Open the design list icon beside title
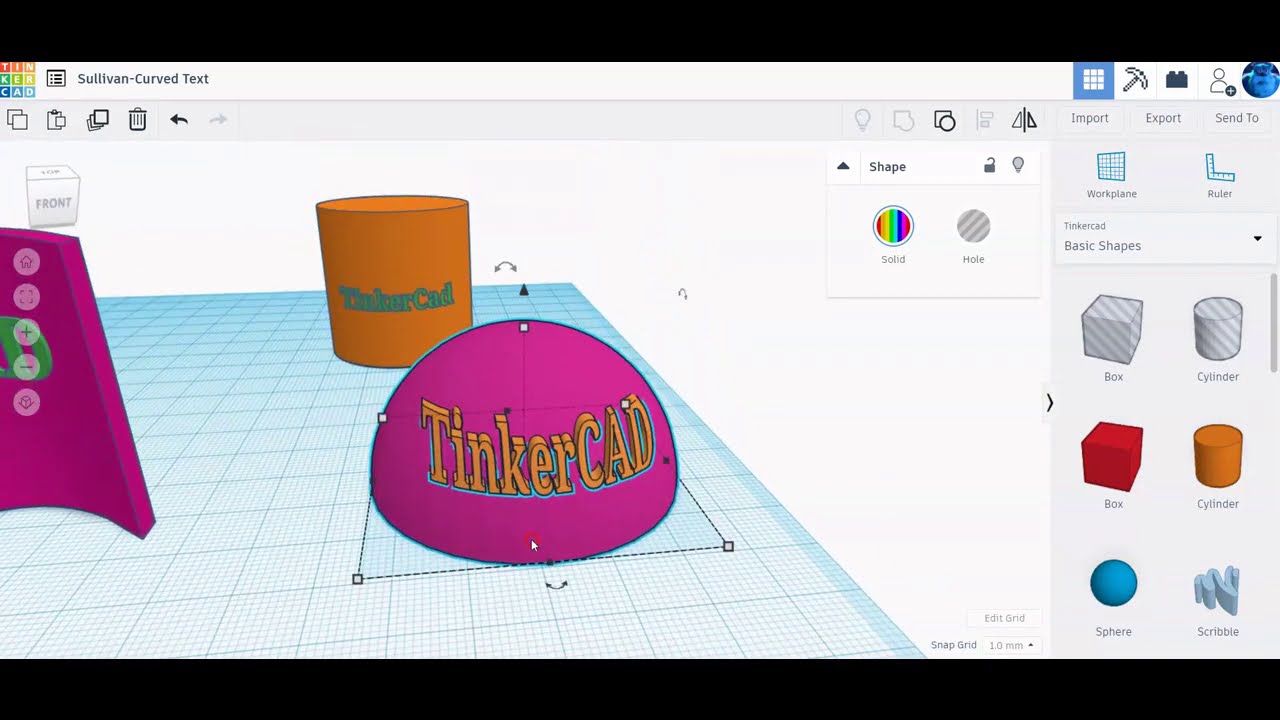The width and height of the screenshot is (1280, 720). [56, 78]
